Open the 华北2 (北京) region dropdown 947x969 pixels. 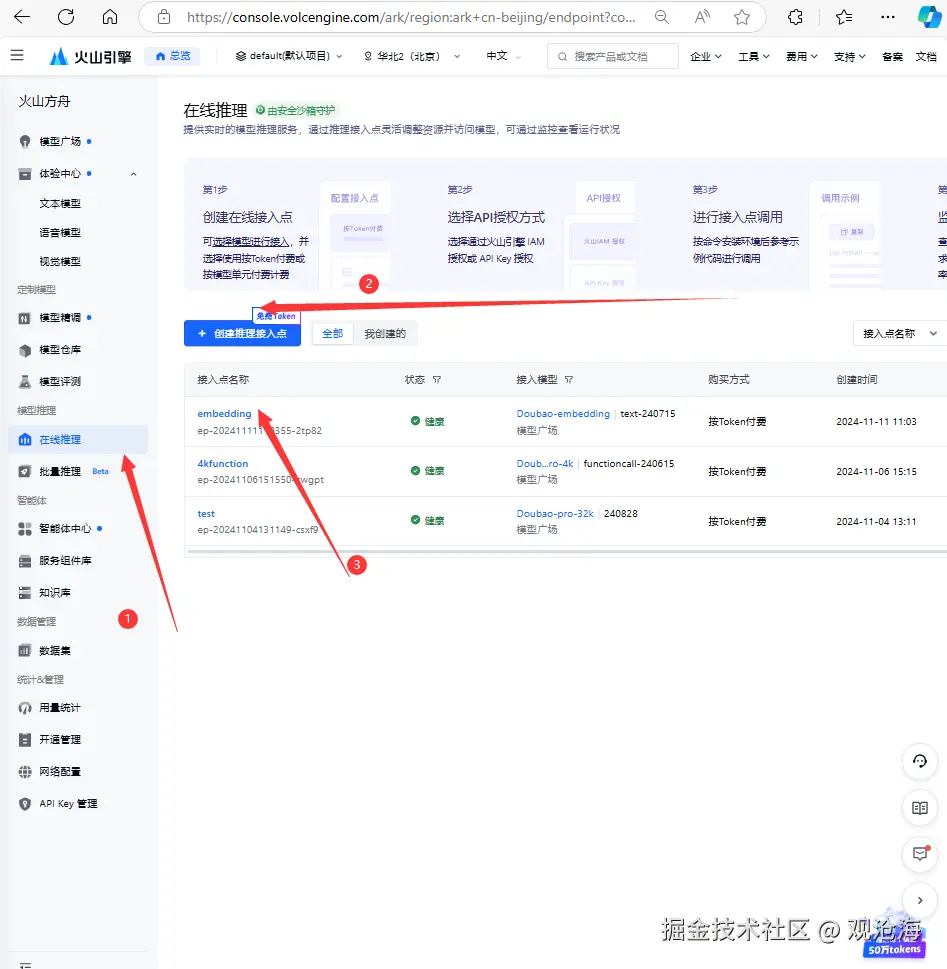412,56
